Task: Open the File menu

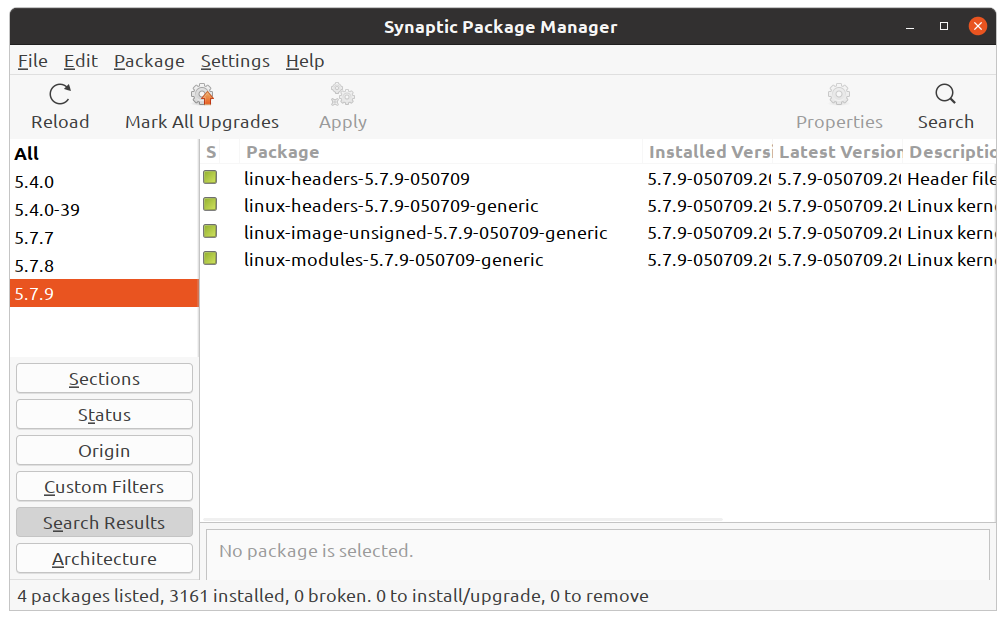Action: coord(33,61)
